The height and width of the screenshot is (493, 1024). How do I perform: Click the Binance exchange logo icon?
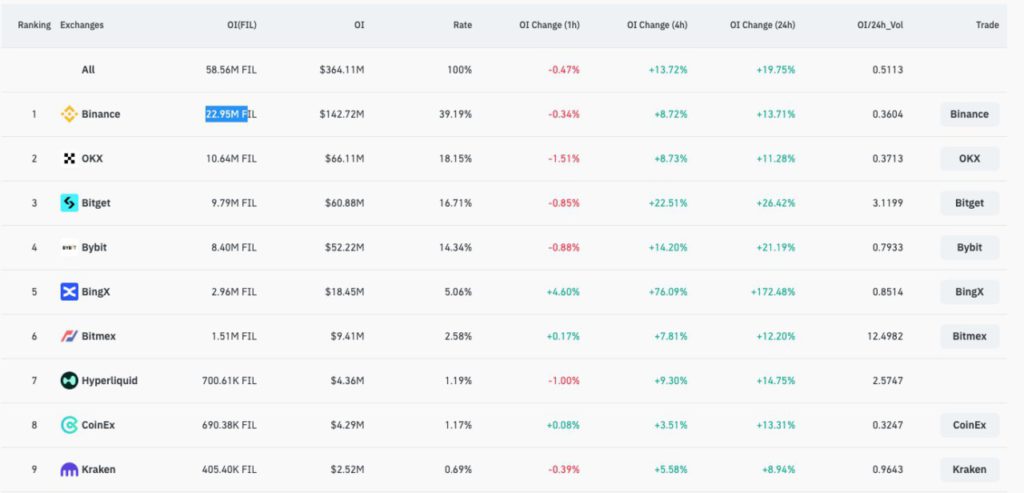[x=69, y=114]
